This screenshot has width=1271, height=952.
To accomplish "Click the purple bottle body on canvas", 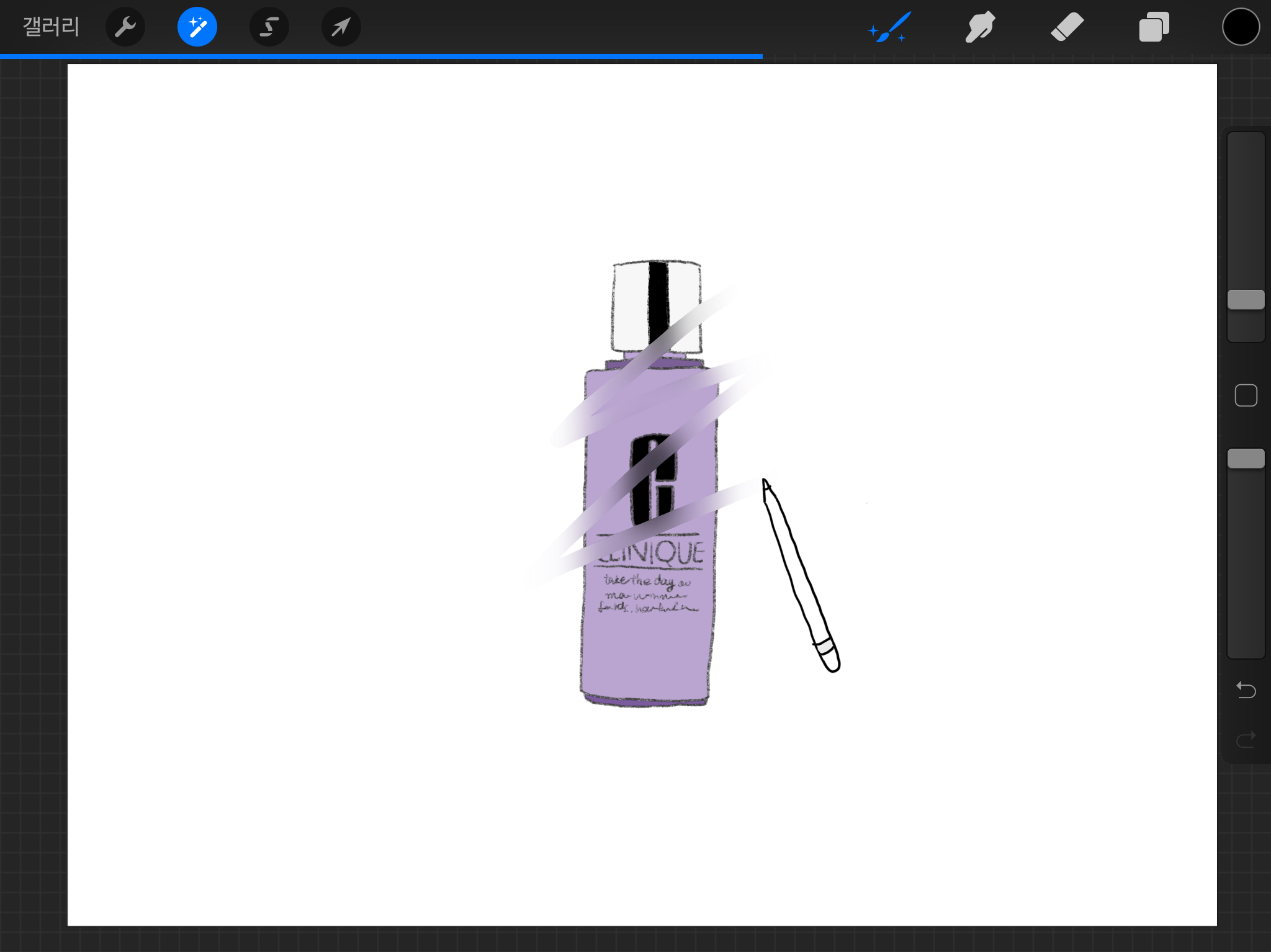I will [645, 658].
